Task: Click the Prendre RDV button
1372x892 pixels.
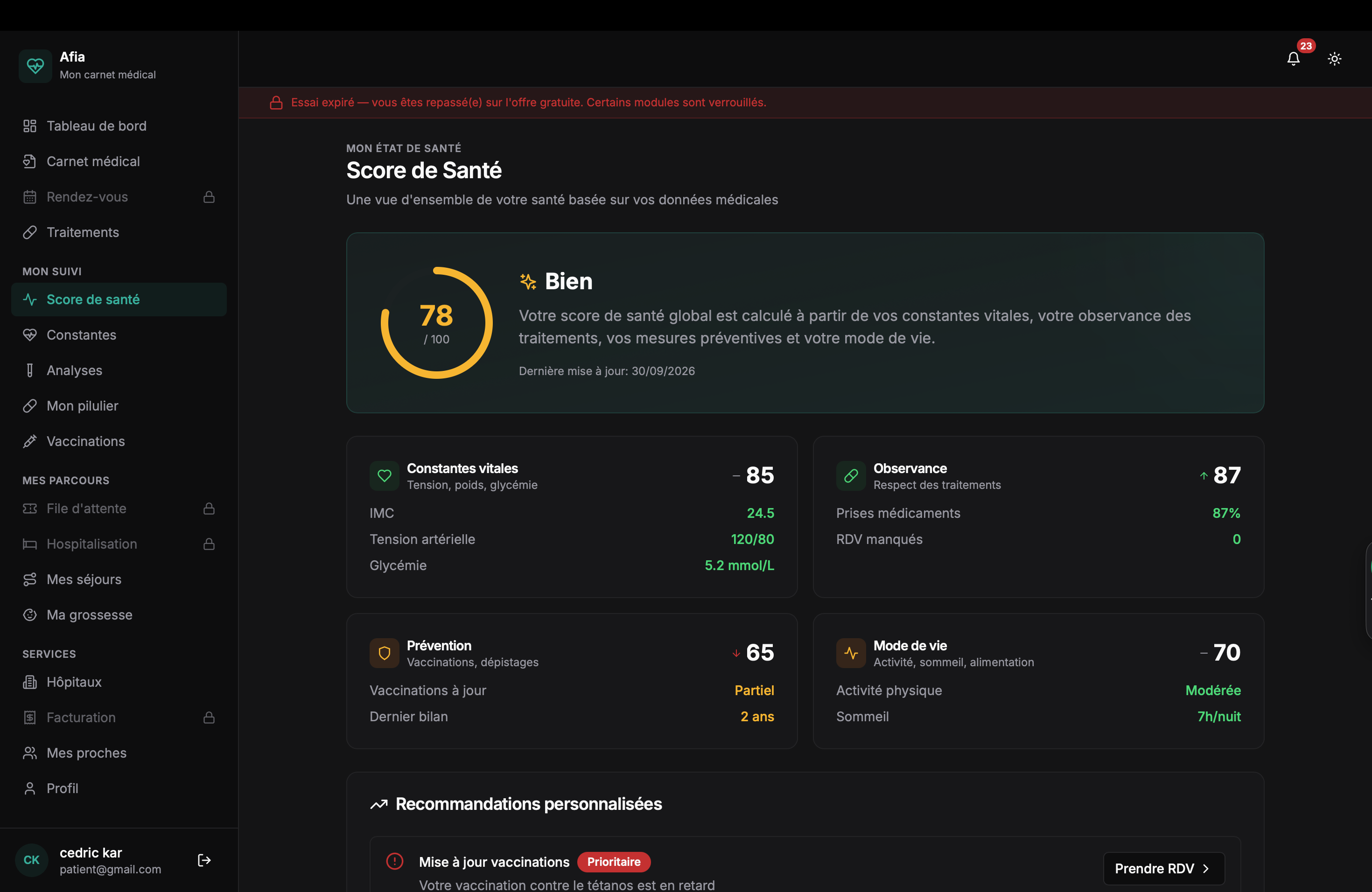Action: click(x=1163, y=868)
